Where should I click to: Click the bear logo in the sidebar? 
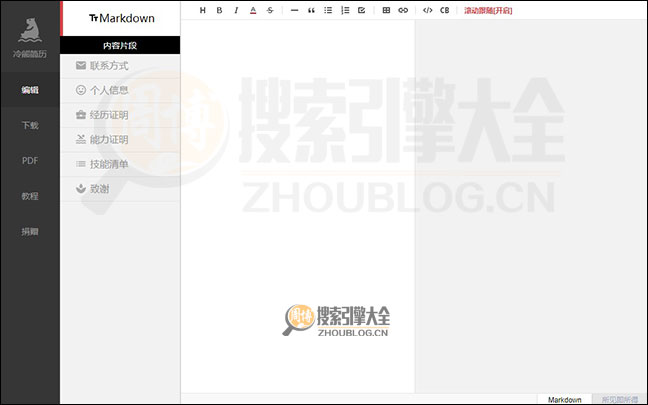[30, 30]
